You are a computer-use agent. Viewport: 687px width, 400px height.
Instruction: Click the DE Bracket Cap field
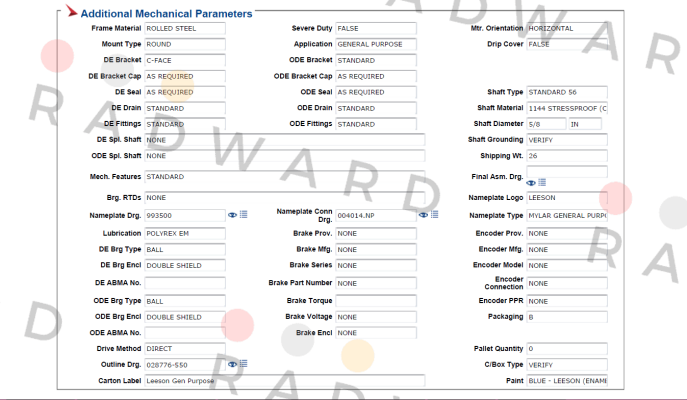185,76
